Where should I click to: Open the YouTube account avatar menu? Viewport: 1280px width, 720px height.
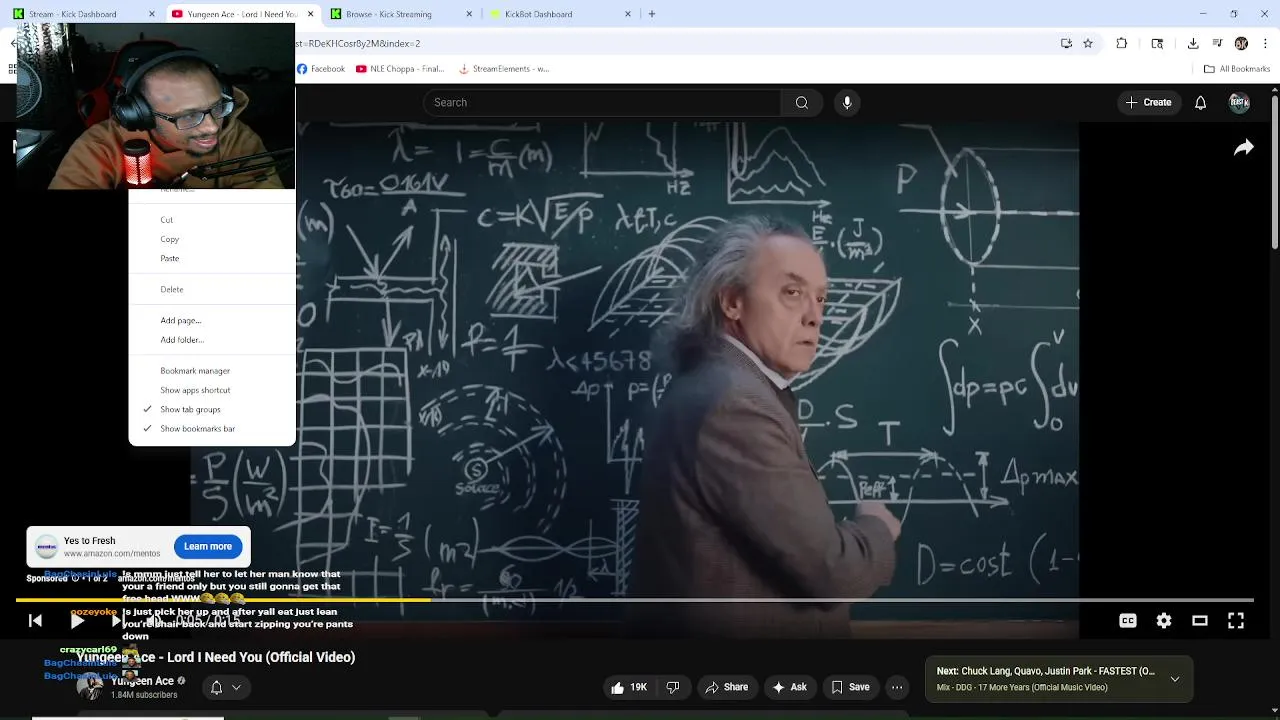1239,102
